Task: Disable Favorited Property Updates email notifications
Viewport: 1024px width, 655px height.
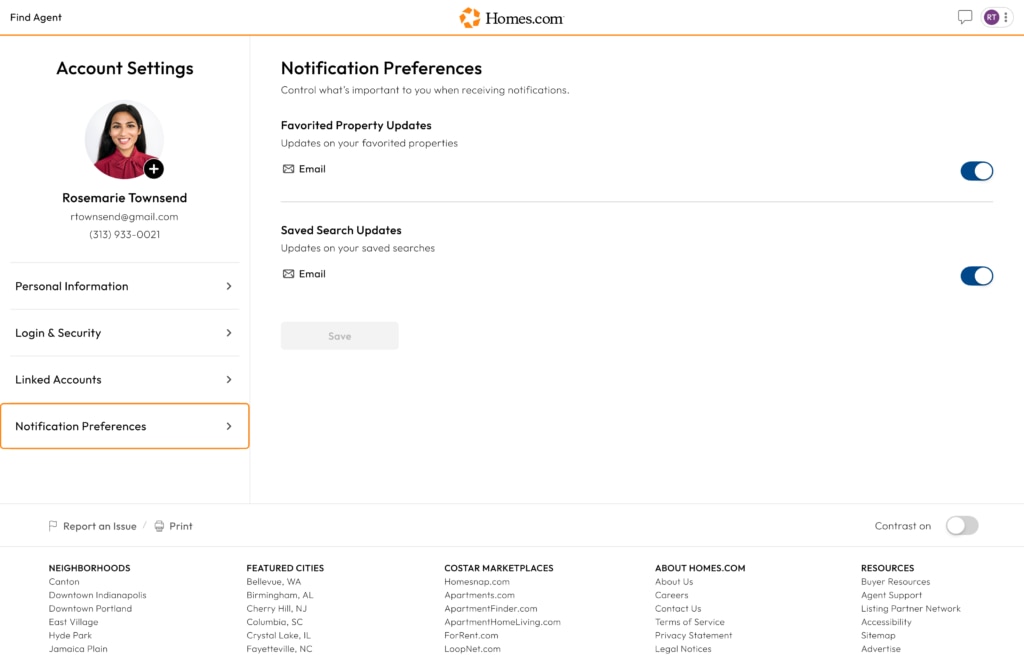Action: click(x=977, y=171)
